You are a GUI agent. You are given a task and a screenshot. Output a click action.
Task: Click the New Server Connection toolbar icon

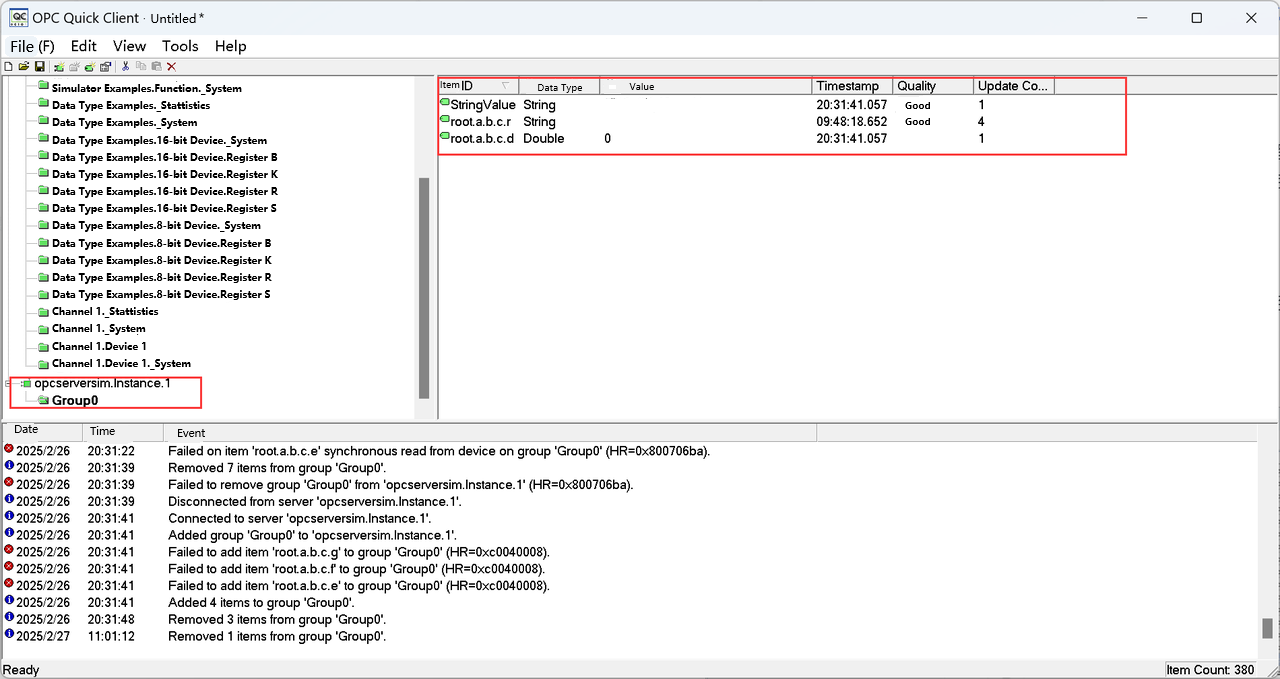(59, 66)
